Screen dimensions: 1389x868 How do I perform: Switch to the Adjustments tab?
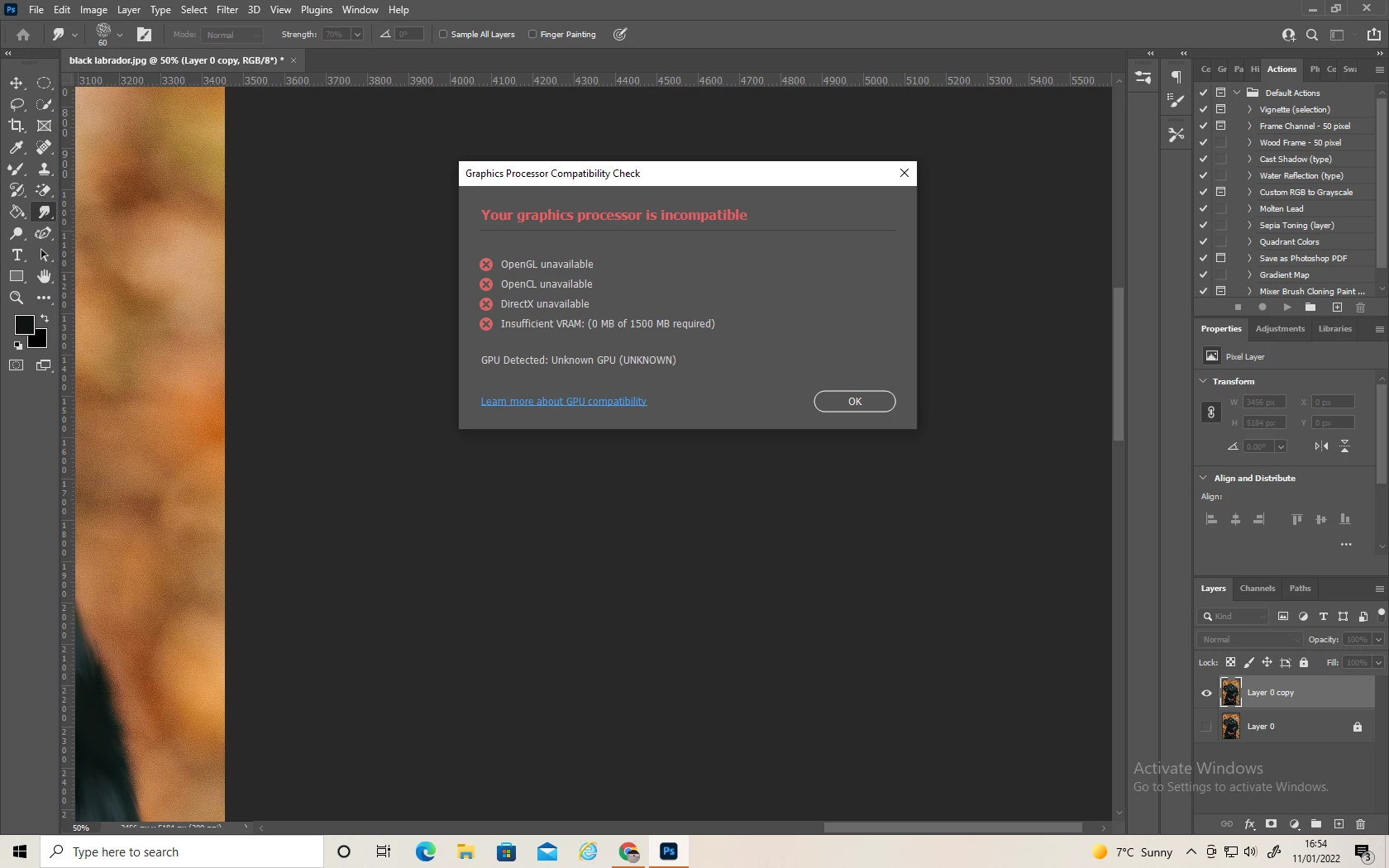(x=1280, y=329)
